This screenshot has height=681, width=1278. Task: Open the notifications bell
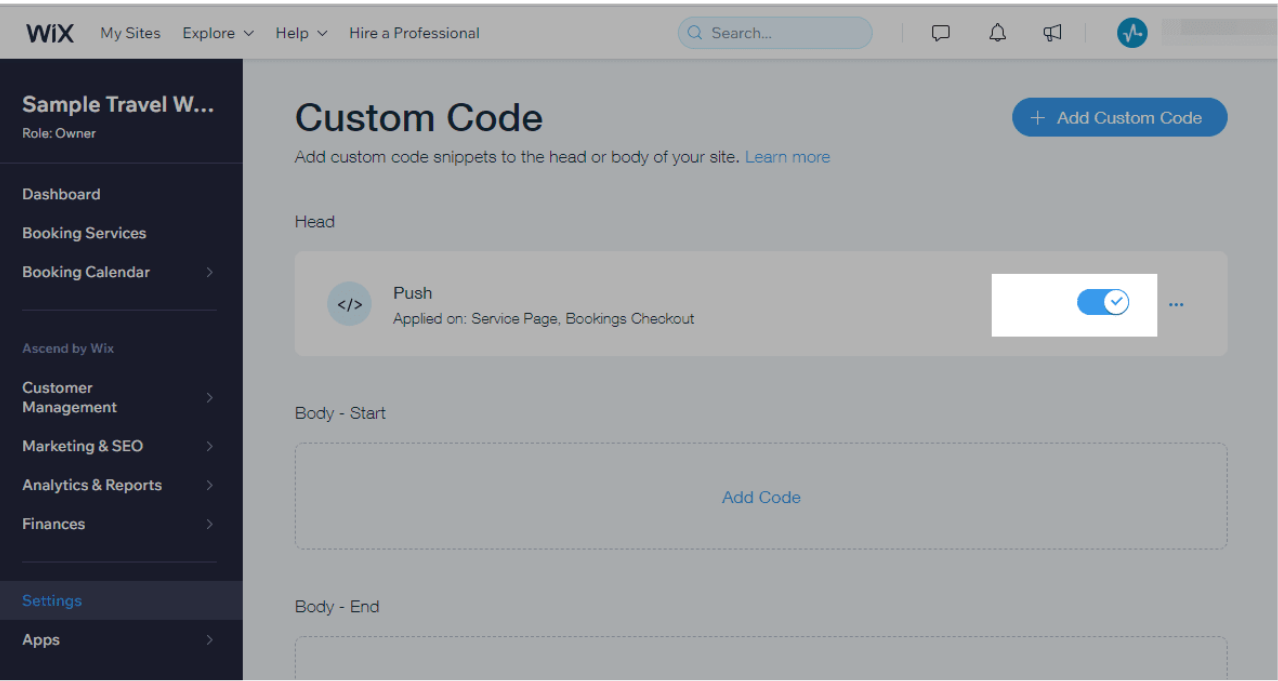(997, 33)
